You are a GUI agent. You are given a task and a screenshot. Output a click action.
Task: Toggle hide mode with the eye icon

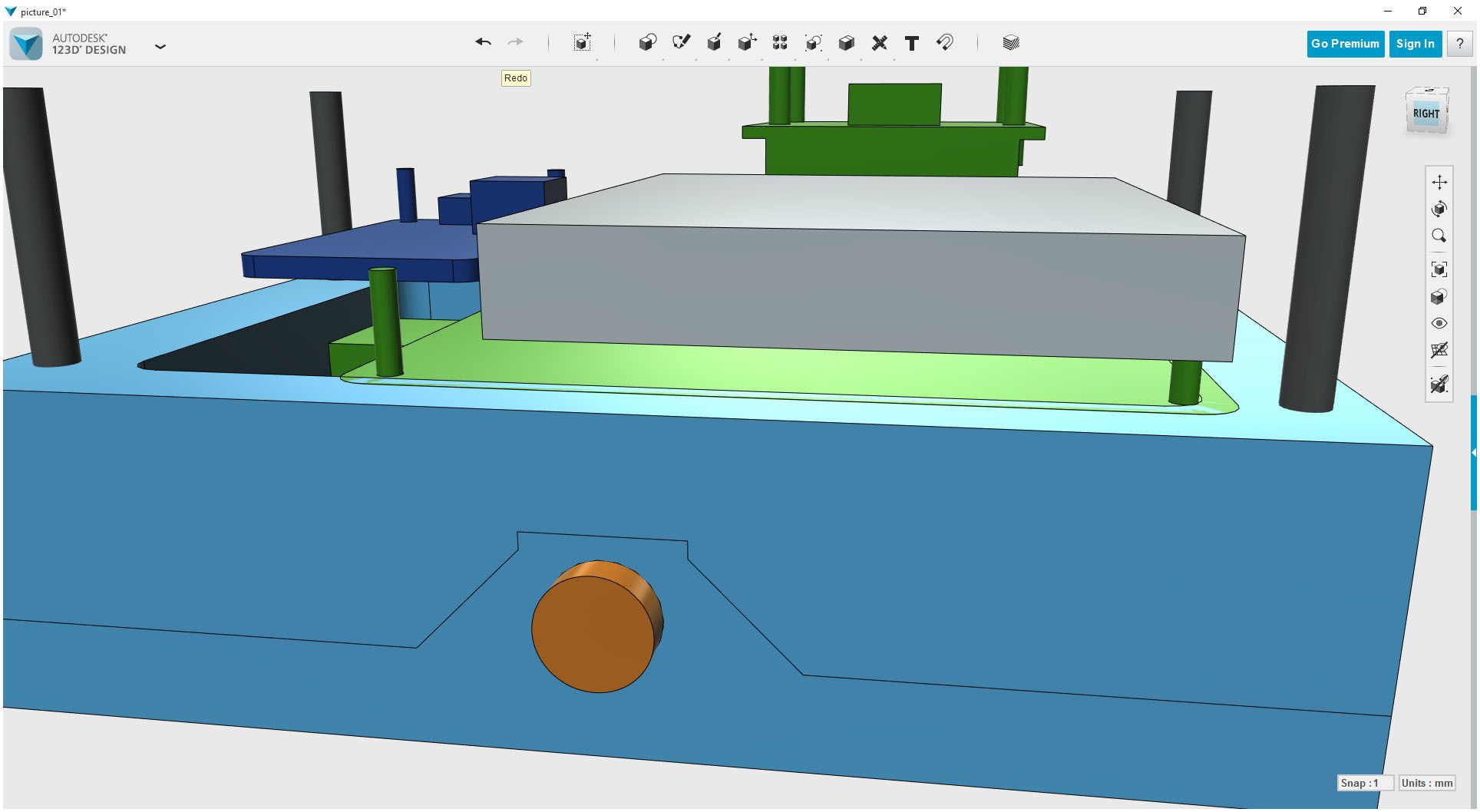tap(1440, 323)
